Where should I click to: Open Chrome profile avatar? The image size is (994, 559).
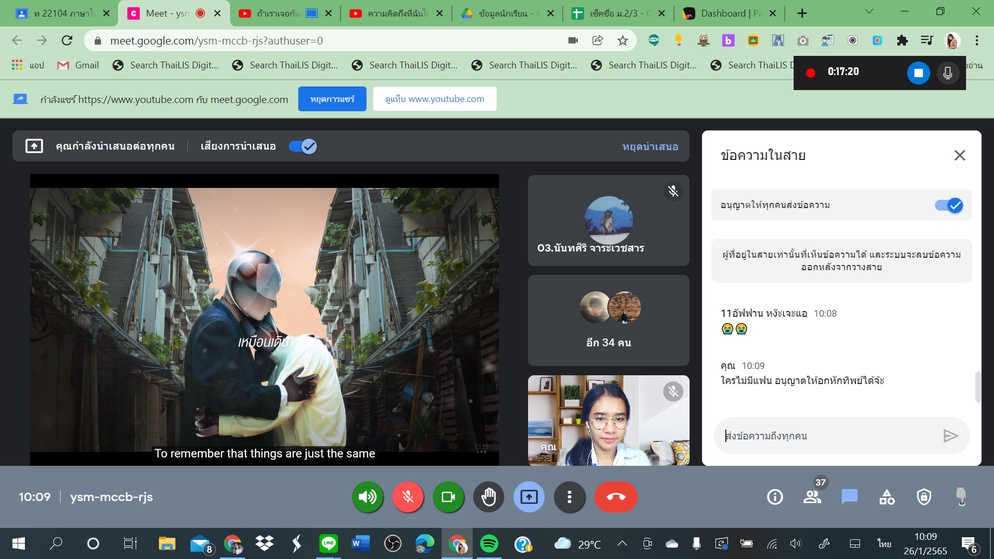(952, 41)
